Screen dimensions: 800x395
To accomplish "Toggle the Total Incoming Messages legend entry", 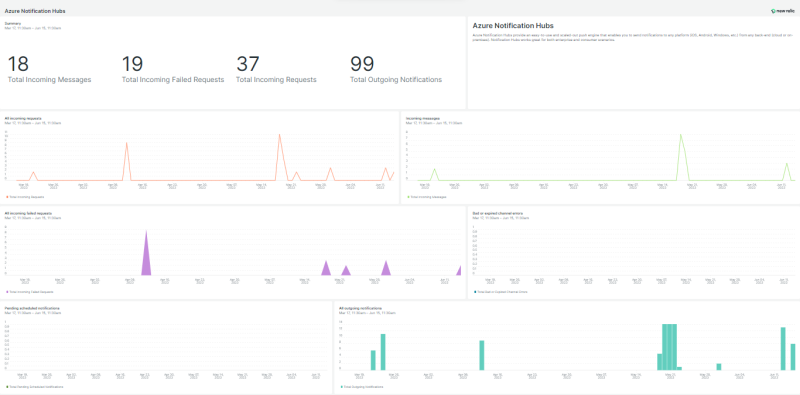I will tap(427, 196).
